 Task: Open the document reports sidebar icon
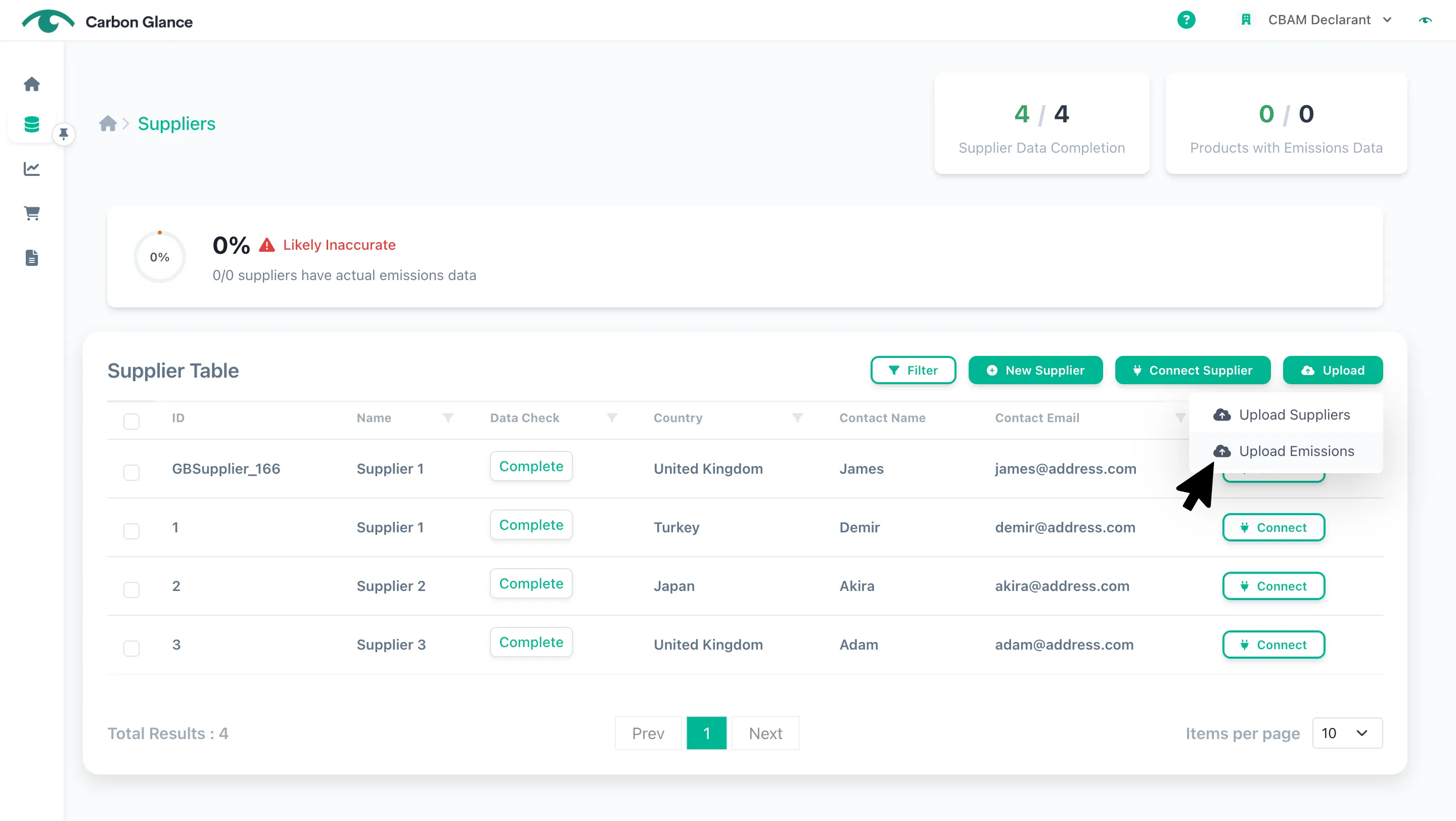[x=32, y=258]
